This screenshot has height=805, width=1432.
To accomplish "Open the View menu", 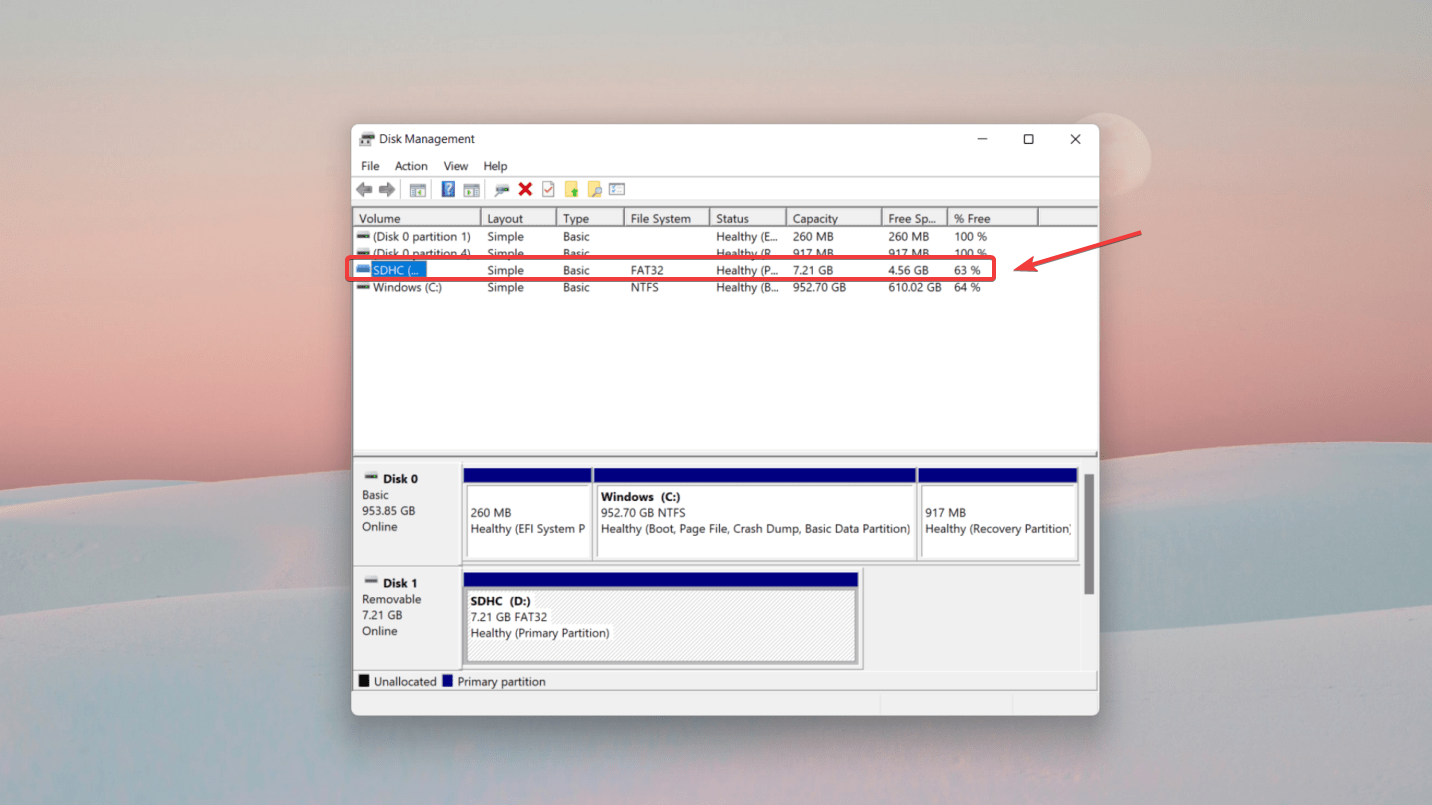I will 456,166.
